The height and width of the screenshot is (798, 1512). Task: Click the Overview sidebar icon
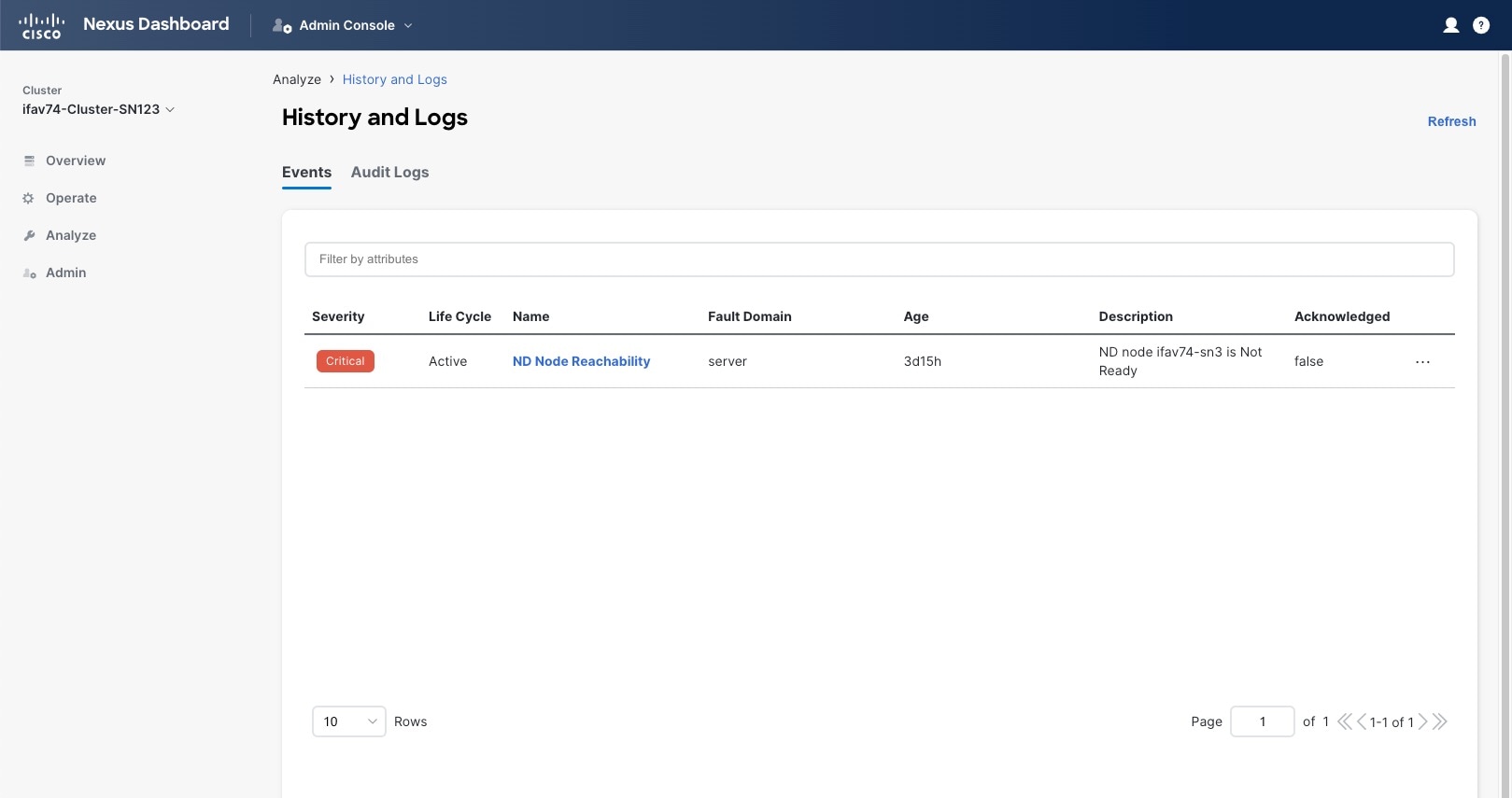(29, 161)
